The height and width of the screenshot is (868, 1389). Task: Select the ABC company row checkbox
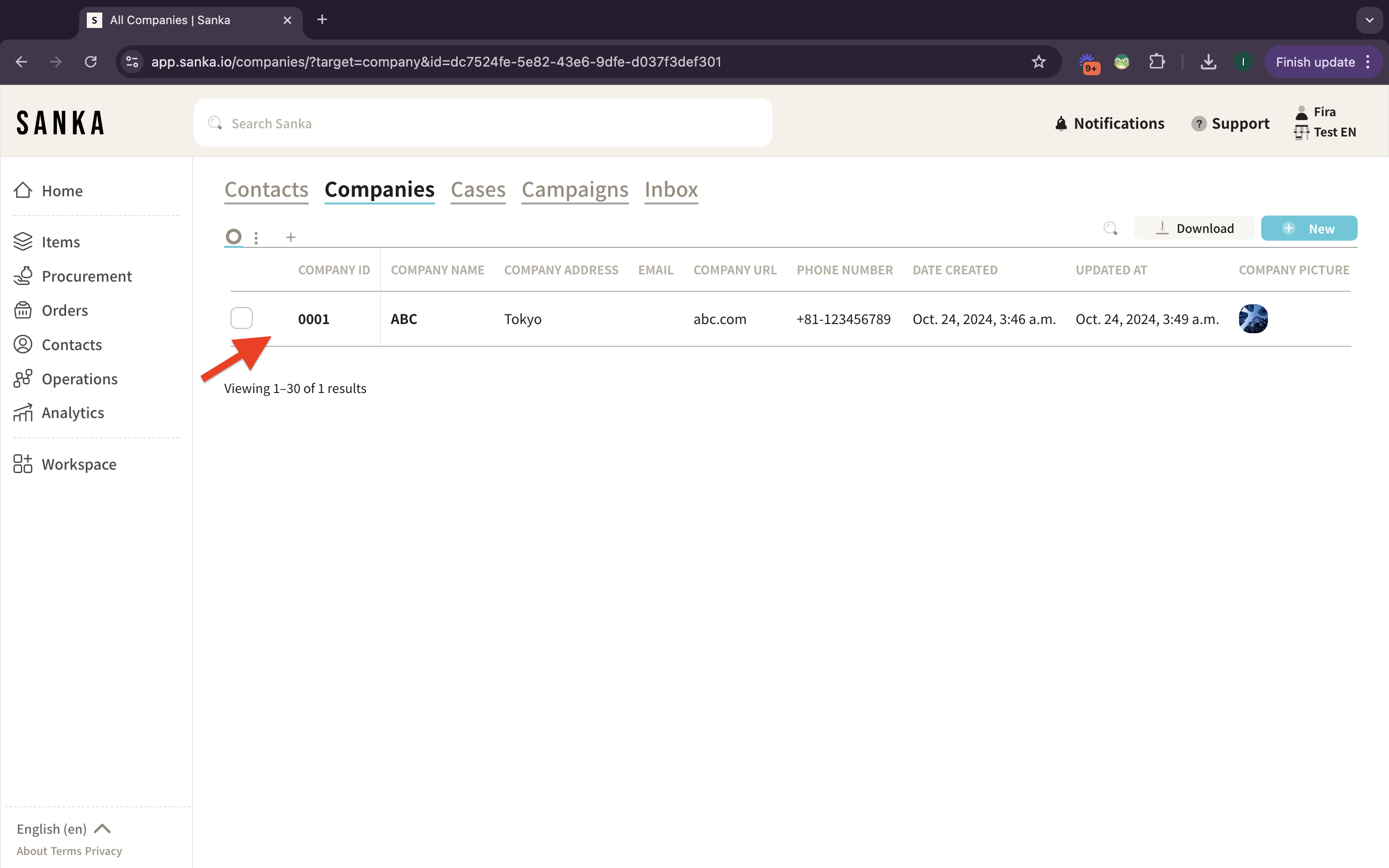tap(241, 318)
